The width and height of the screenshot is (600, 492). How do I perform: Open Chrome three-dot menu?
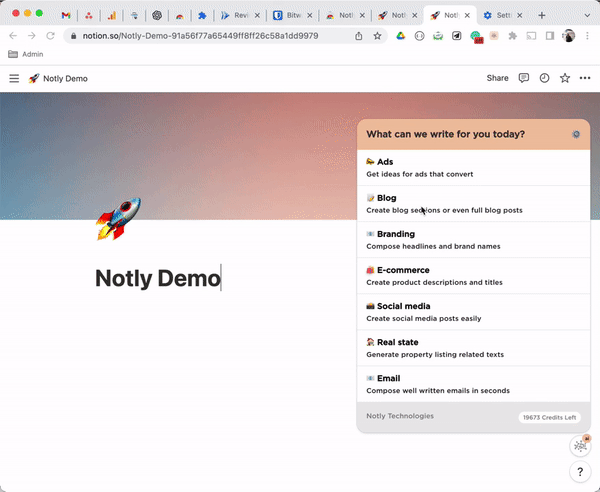point(587,36)
